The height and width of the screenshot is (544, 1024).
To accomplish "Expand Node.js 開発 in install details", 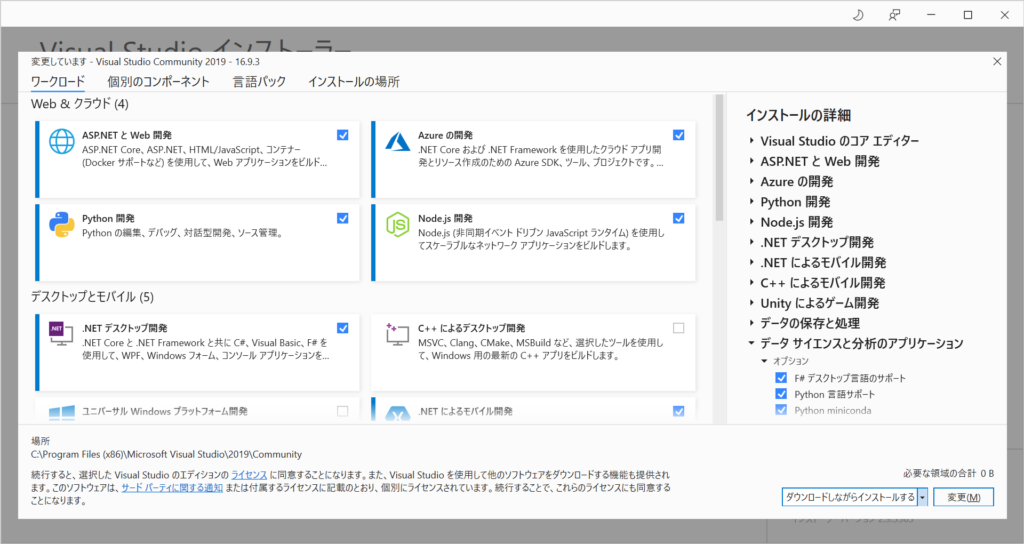I will (752, 221).
